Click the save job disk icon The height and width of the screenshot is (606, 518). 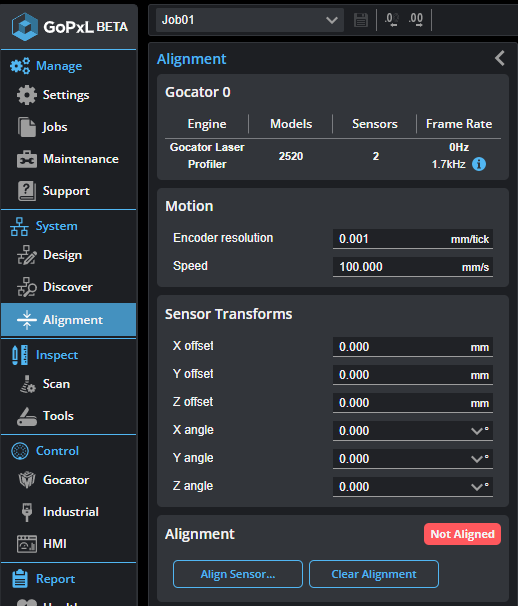click(x=361, y=20)
